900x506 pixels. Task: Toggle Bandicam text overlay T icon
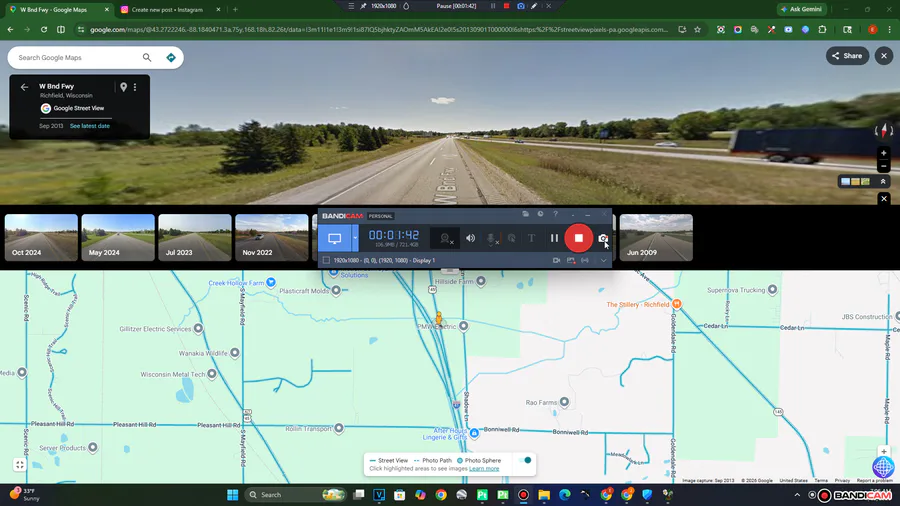click(532, 238)
